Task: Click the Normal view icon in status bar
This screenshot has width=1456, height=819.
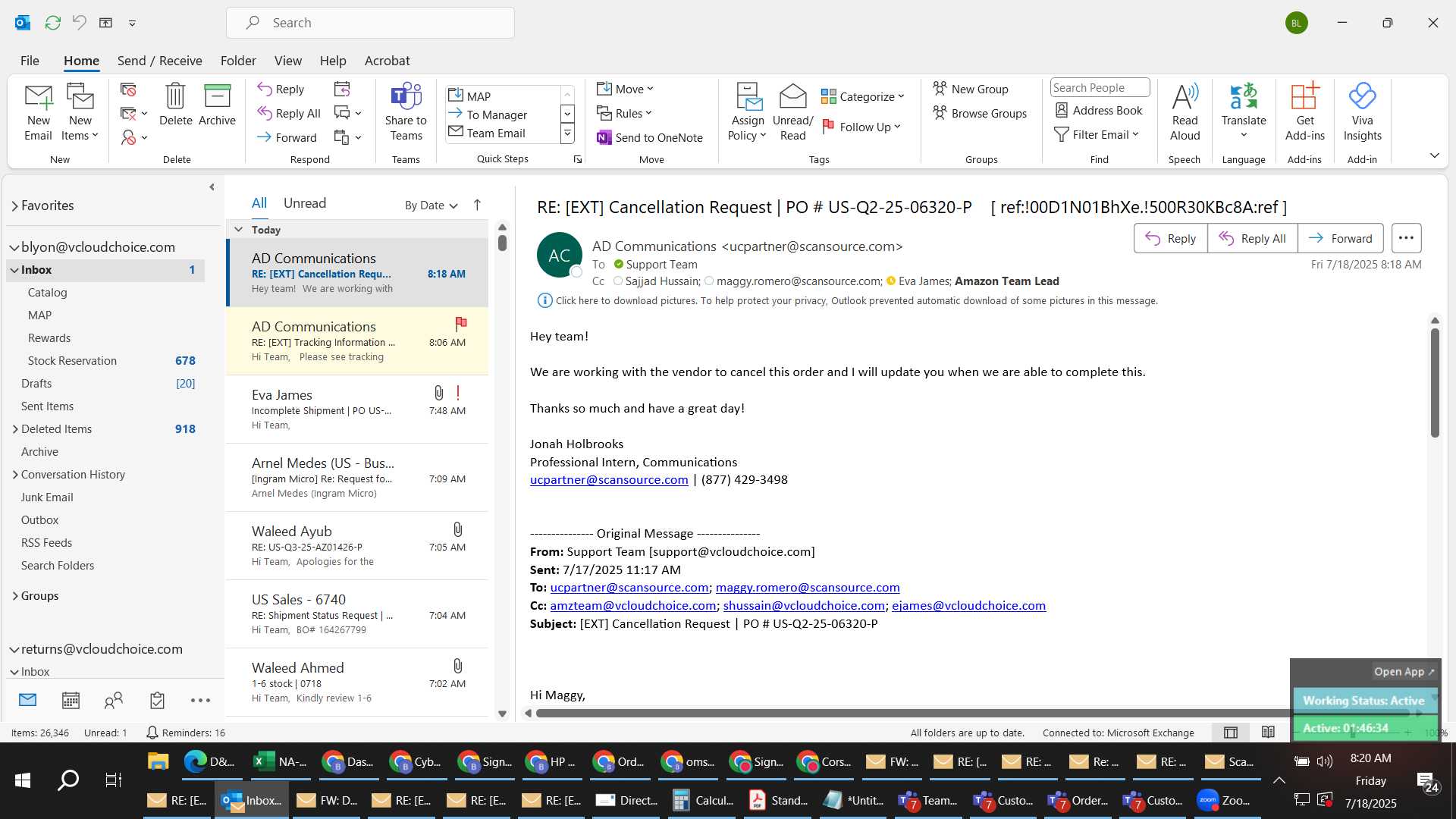Action: click(1231, 733)
